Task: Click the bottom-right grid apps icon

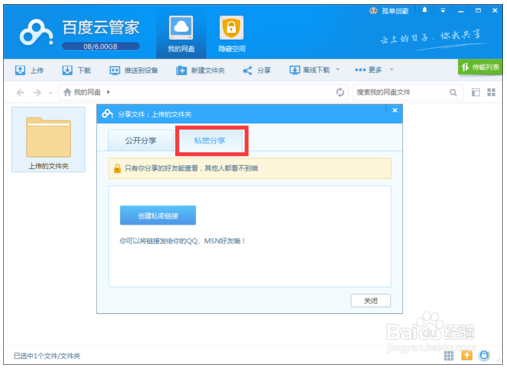Action: tap(449, 356)
